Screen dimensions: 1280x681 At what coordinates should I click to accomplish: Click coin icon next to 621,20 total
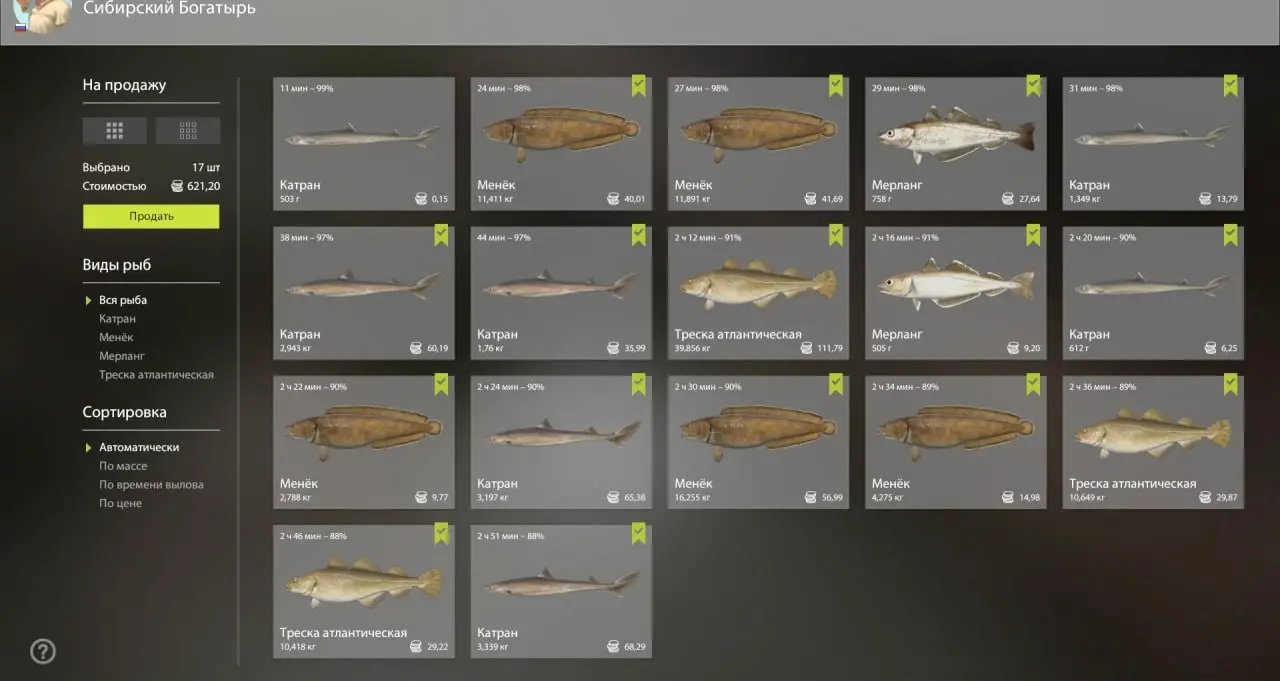tap(177, 186)
